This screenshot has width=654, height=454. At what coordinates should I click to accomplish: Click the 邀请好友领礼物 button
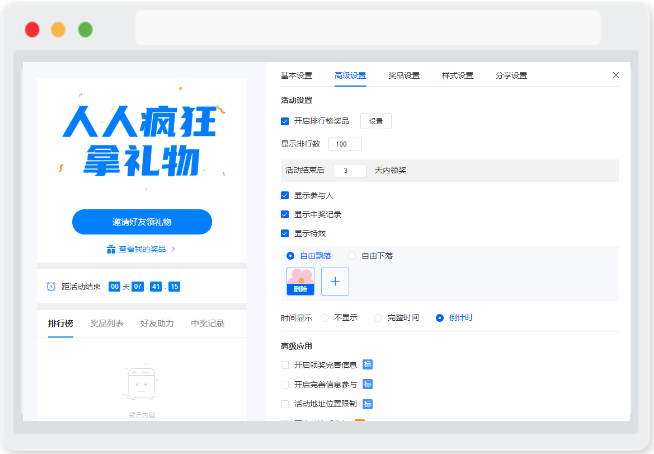142,222
